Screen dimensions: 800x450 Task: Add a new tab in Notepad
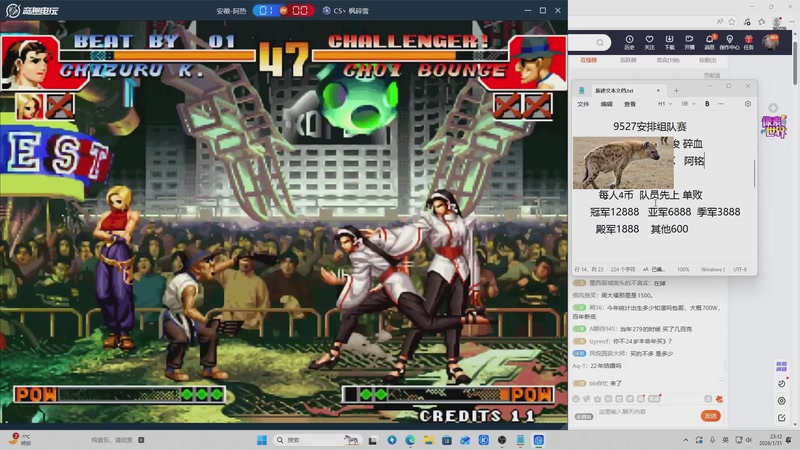(676, 90)
